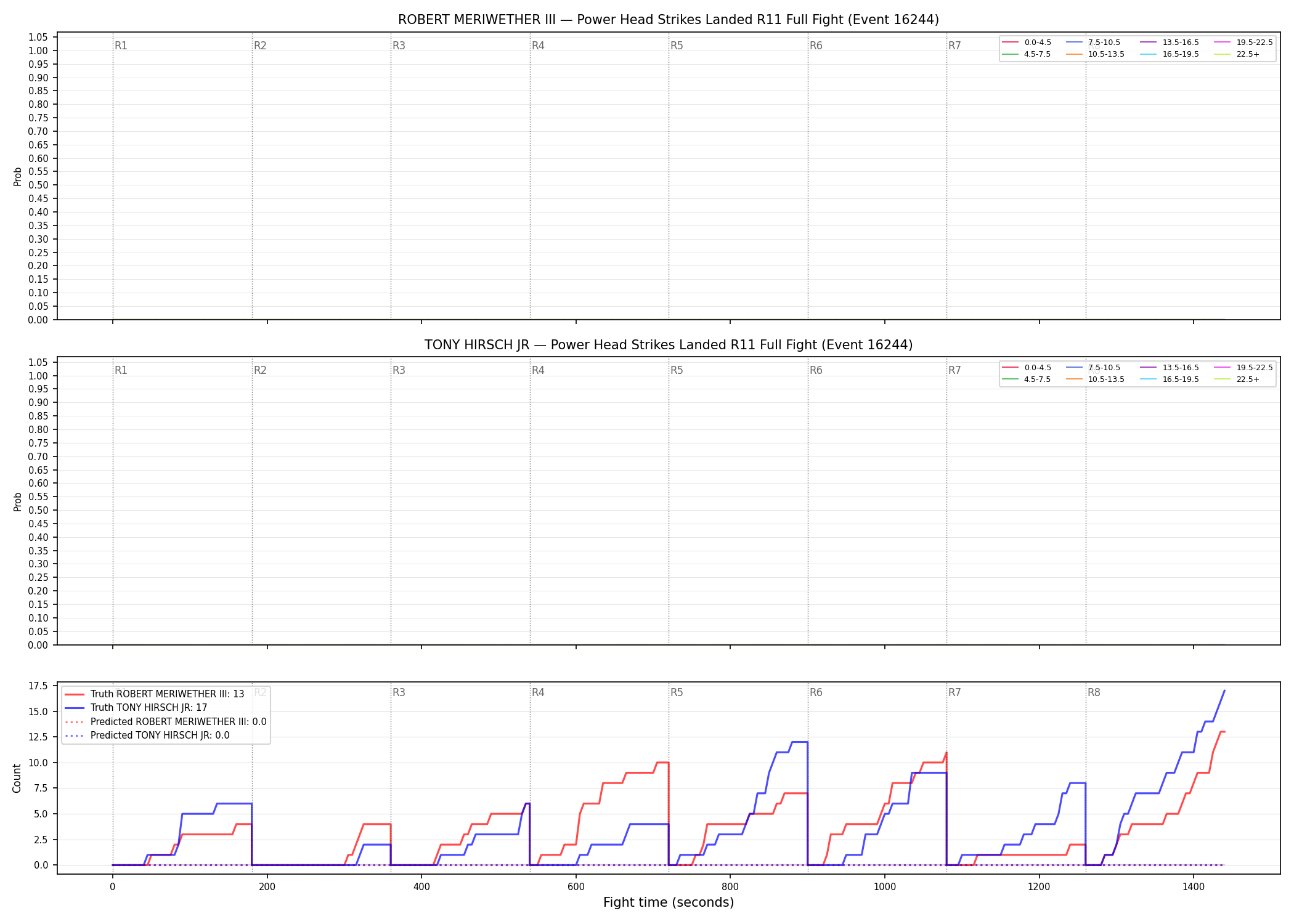Click the 'Fight time (seconds)' axis label
The image size is (1294, 924).
point(669,903)
